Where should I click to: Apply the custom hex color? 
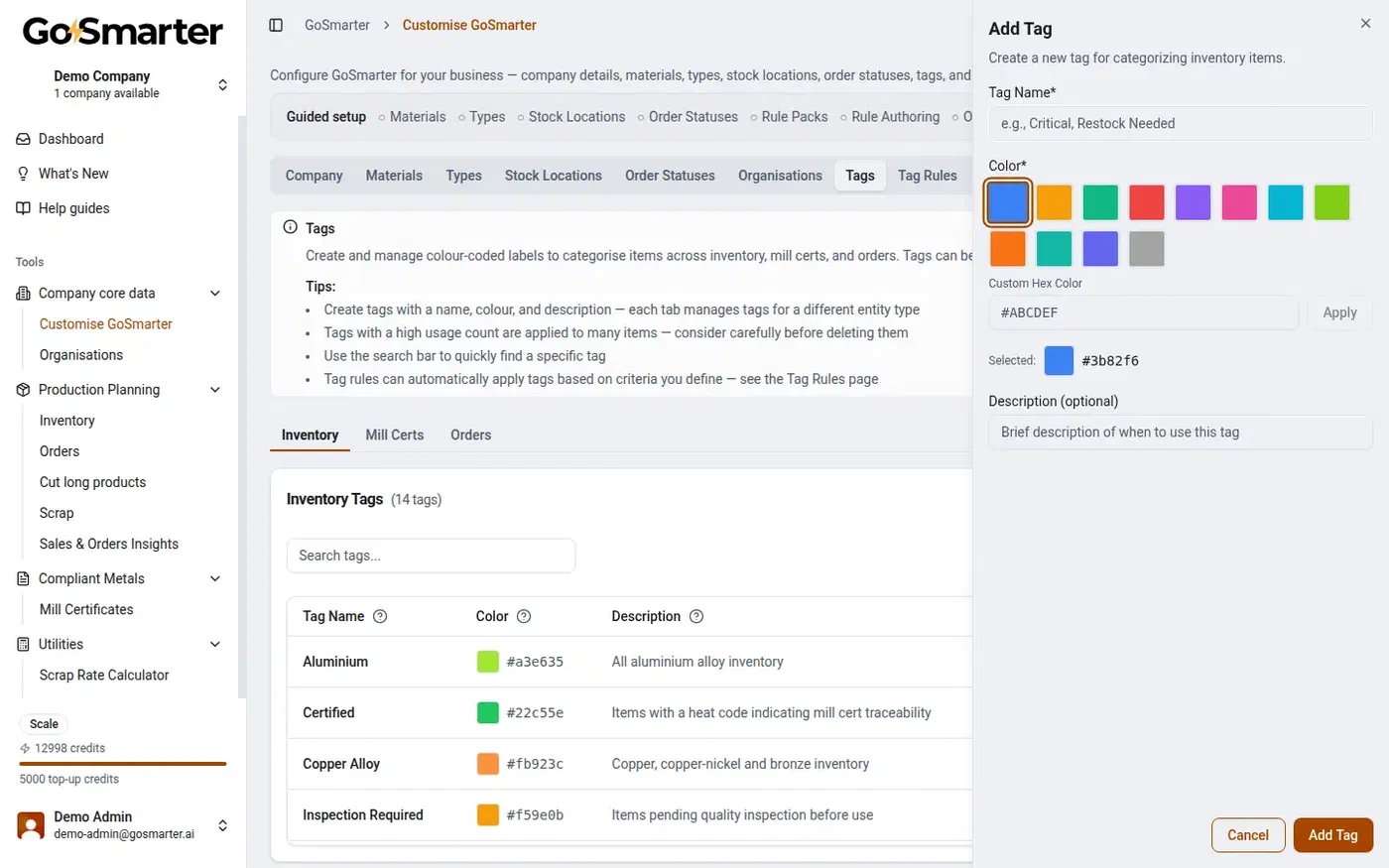coord(1339,312)
